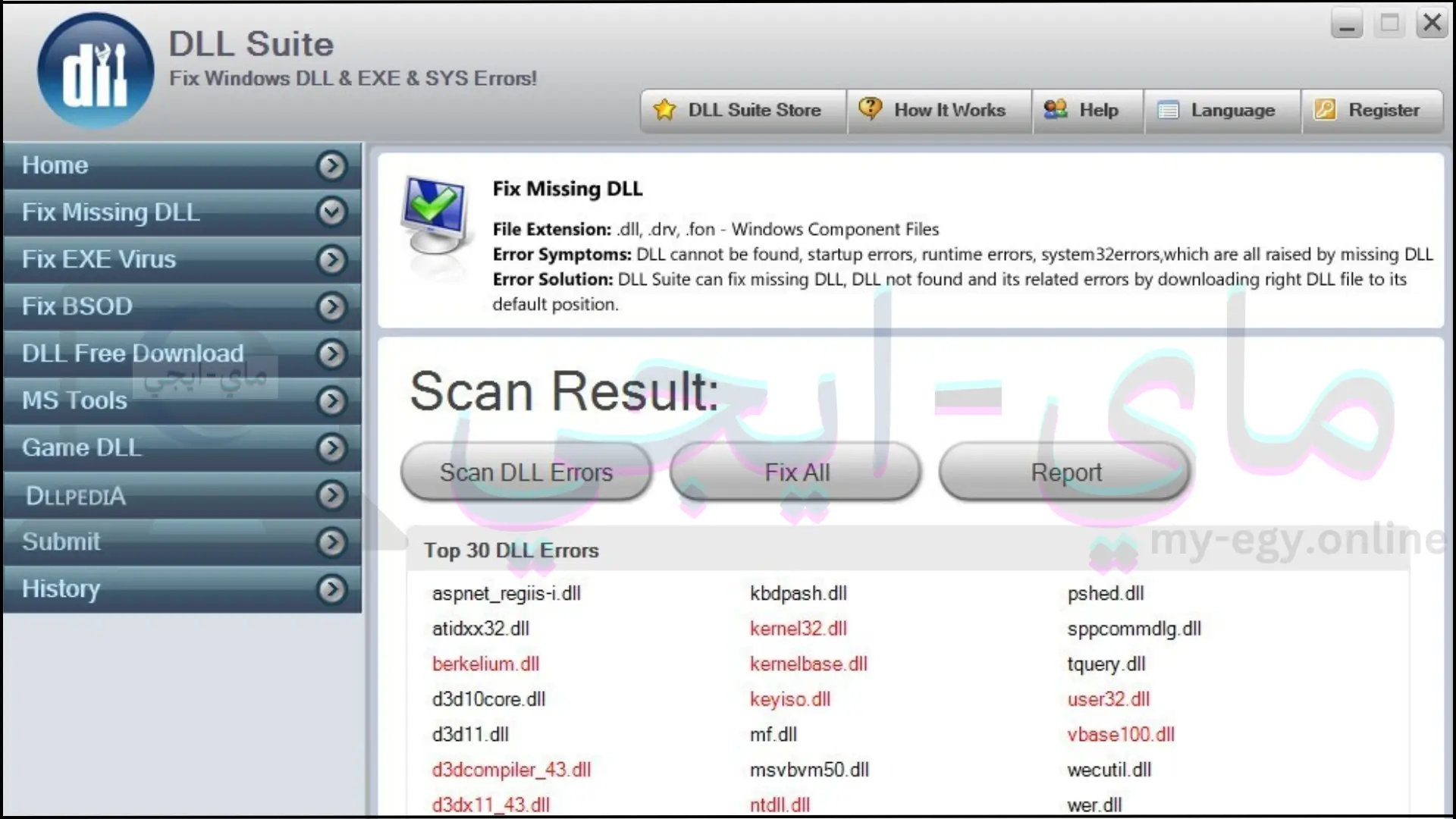The width and height of the screenshot is (1456, 819).
Task: Click the star icon of DLL Suite Store
Action: pos(664,110)
